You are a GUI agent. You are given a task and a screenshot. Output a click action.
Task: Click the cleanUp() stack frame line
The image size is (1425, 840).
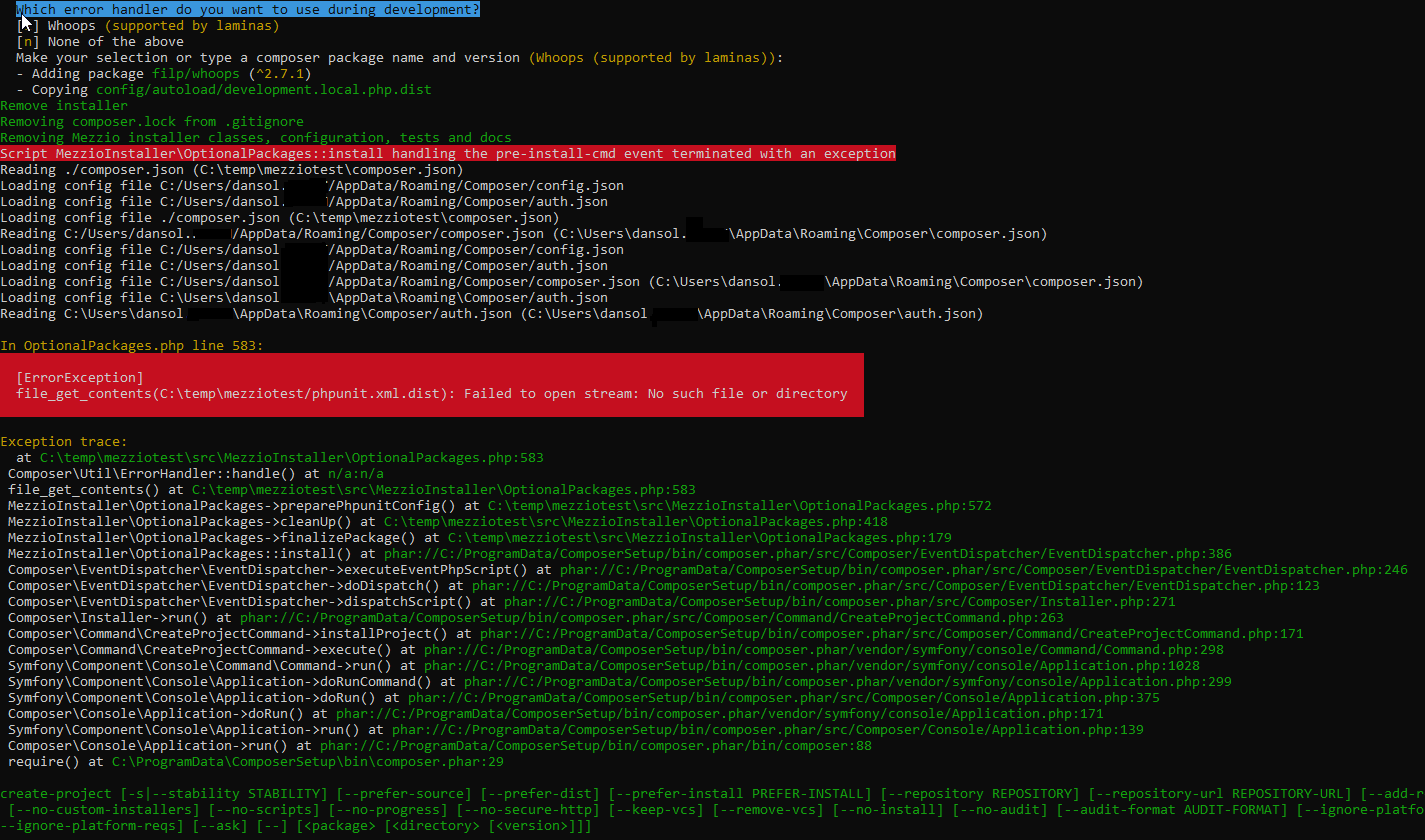point(400,521)
